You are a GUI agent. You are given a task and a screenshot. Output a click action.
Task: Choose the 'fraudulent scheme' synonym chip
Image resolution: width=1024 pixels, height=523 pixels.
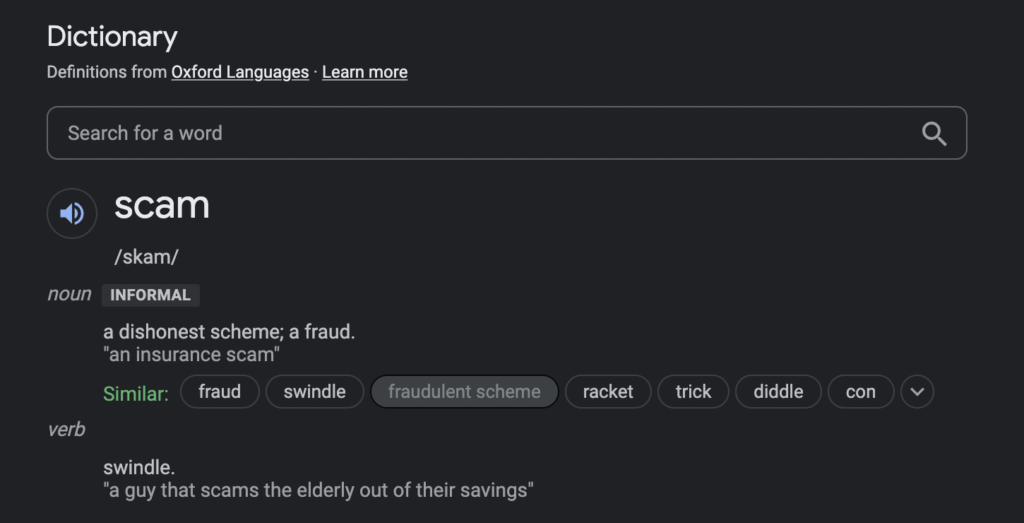[x=464, y=392]
